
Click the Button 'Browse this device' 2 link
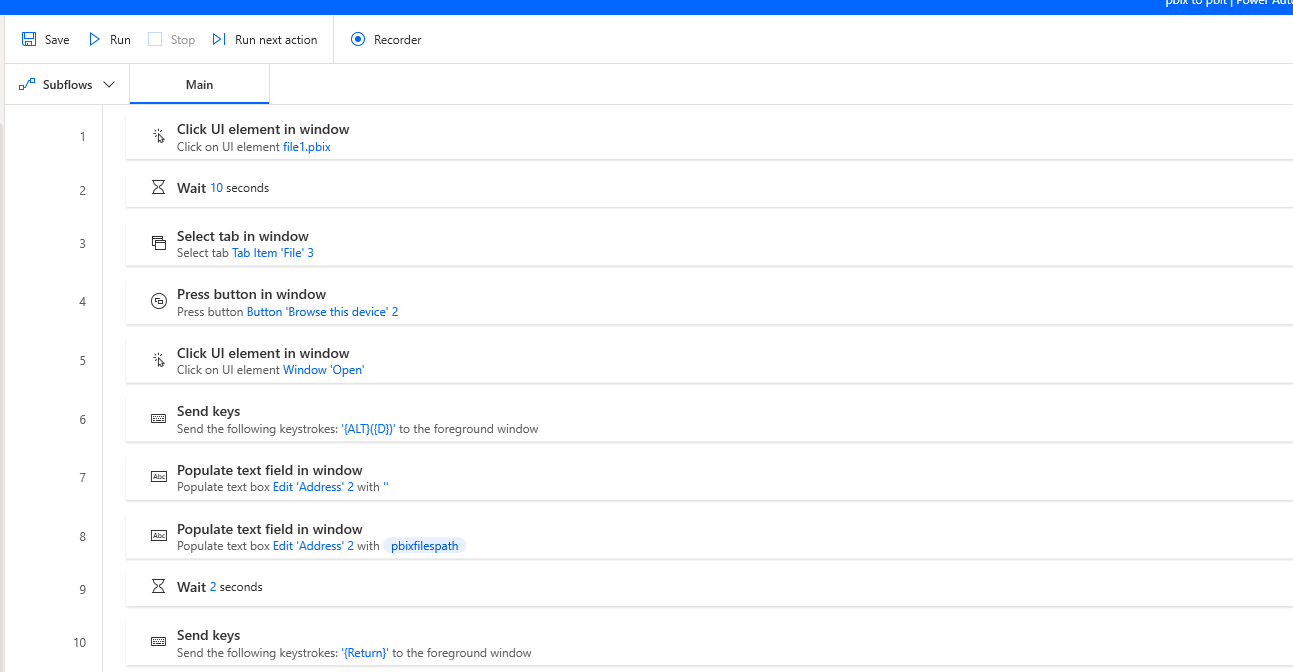322,312
